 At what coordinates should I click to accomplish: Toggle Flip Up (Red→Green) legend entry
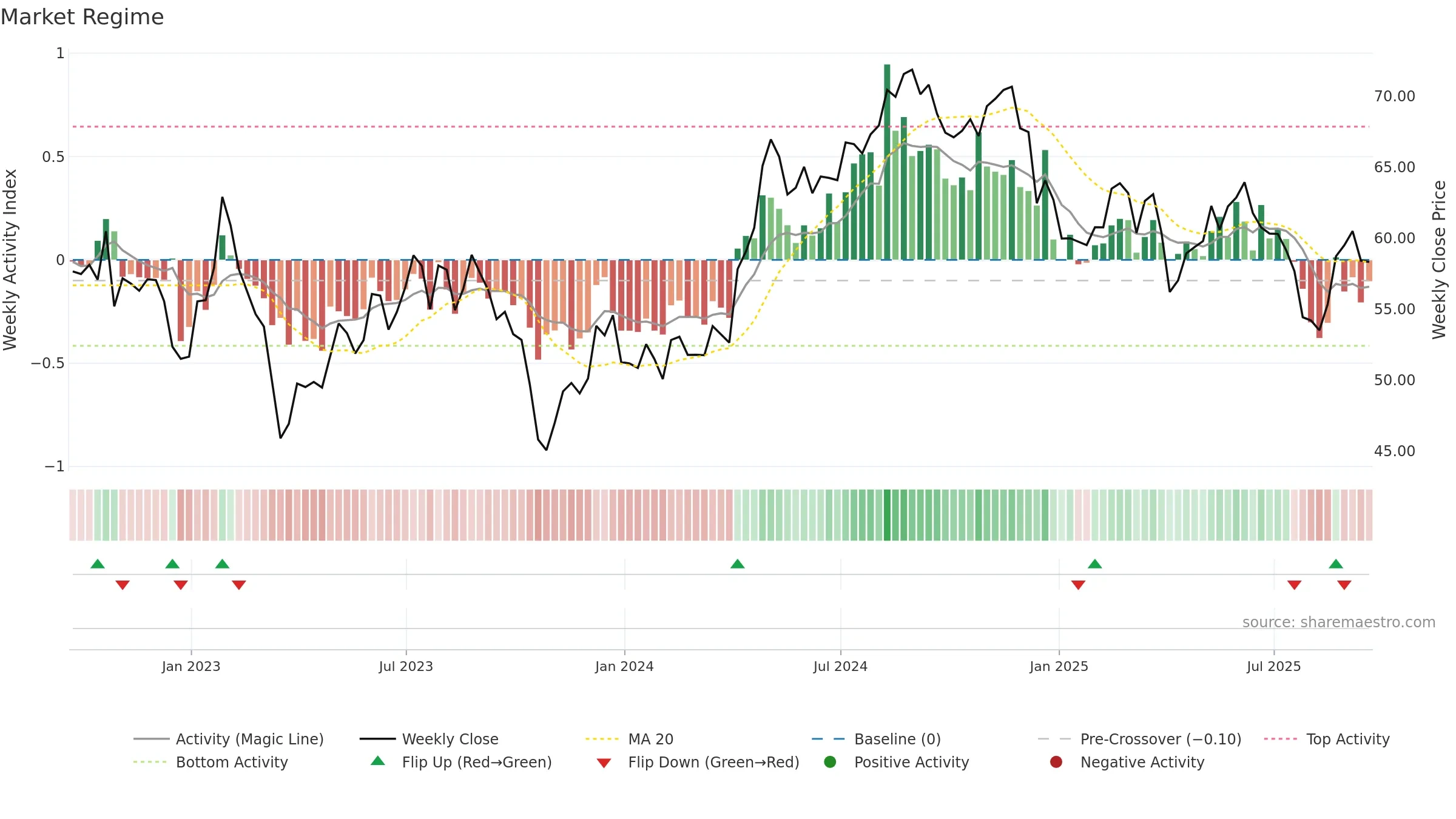click(x=461, y=762)
